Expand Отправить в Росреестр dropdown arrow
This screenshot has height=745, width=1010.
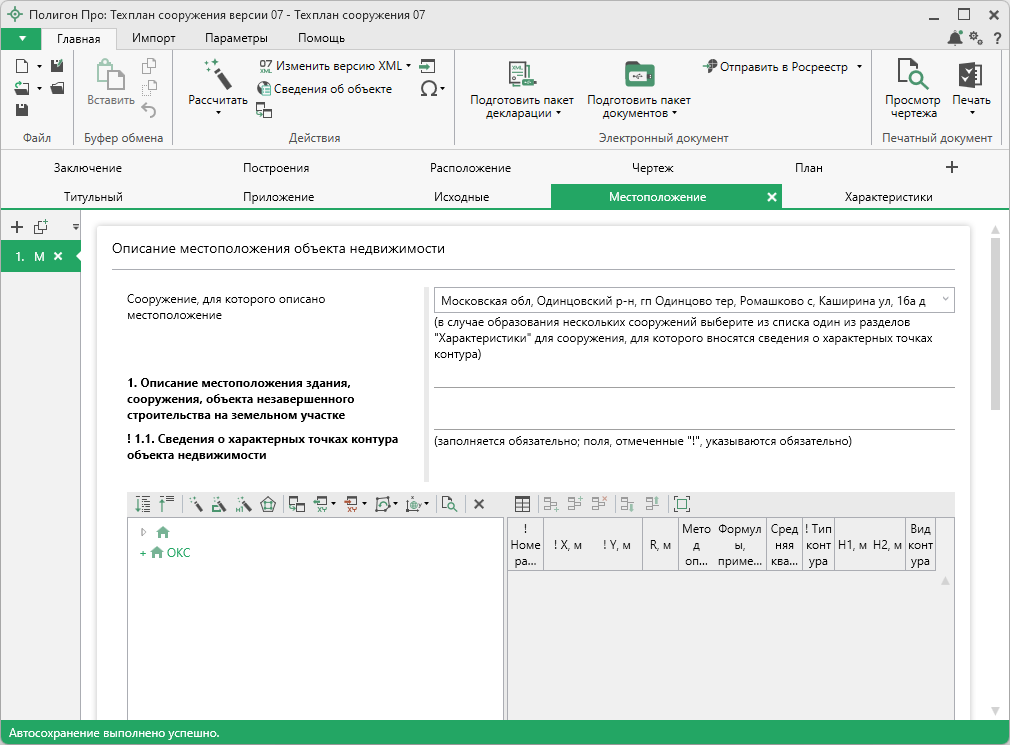(859, 67)
